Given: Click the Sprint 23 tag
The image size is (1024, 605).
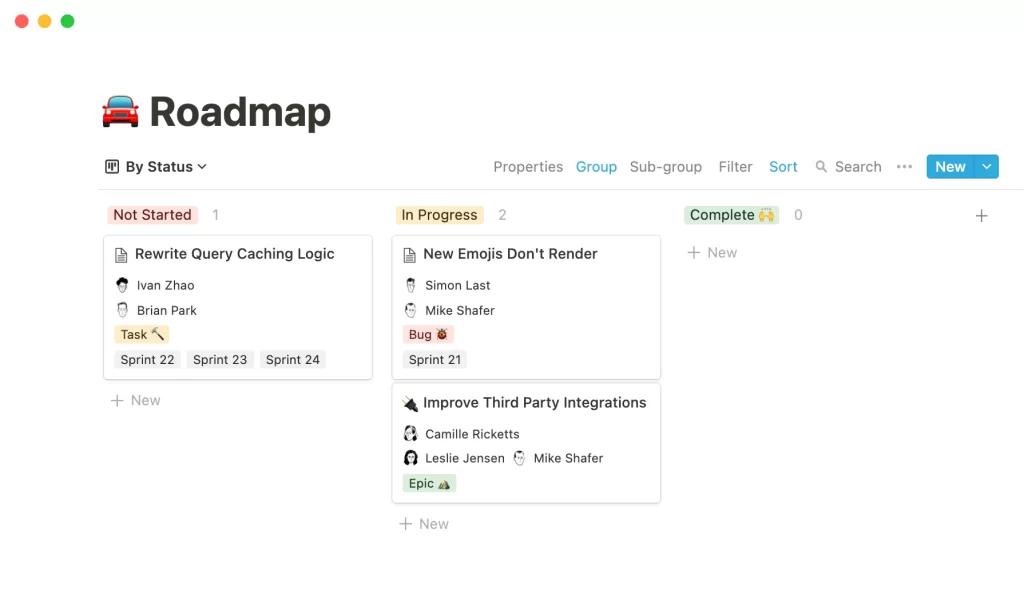Looking at the screenshot, I should (x=220, y=359).
